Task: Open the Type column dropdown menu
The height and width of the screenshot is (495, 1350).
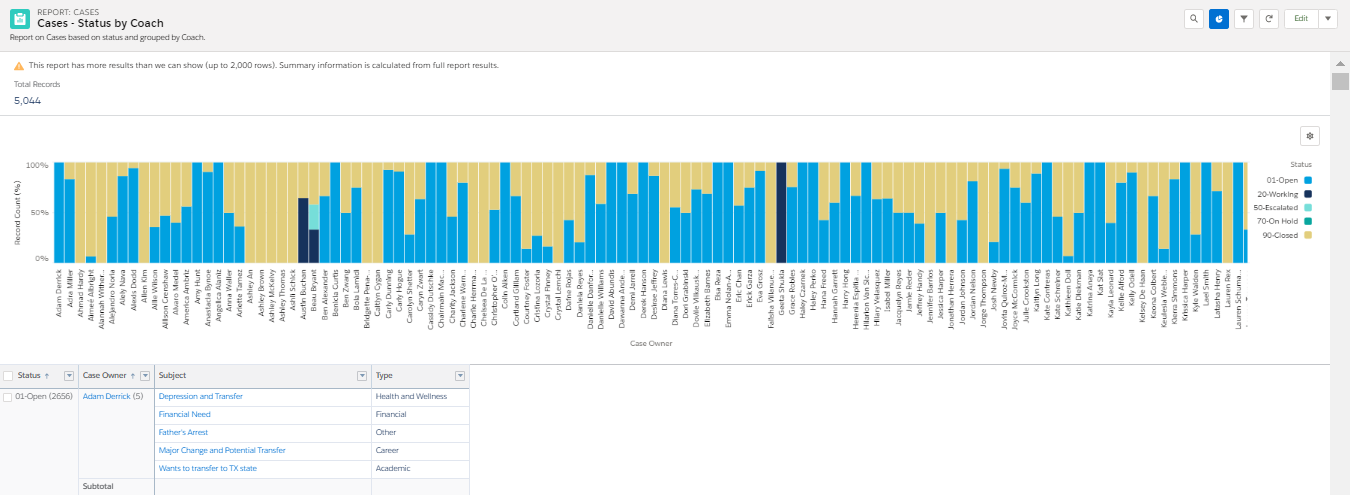Action: pyautogui.click(x=460, y=376)
